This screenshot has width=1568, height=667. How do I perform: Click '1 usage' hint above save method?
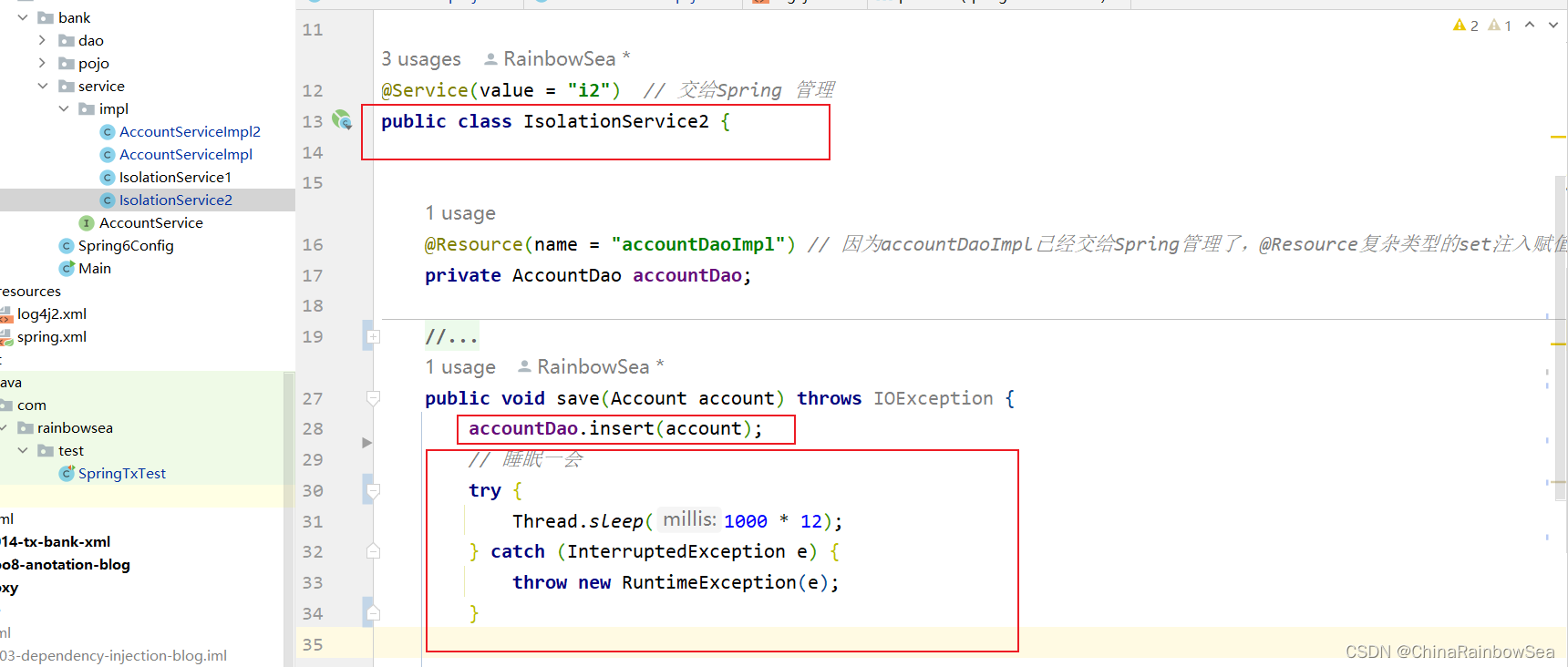coord(460,367)
